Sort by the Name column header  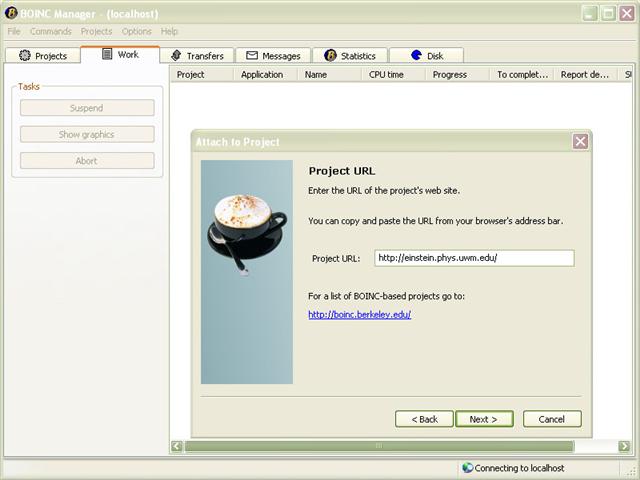click(330, 75)
